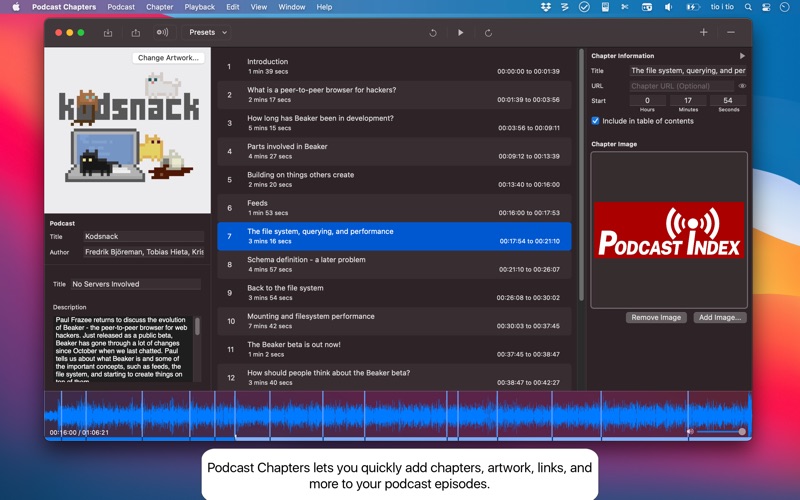Click the audio waveform timeline
Image resolution: width=800 pixels, height=500 pixels.
pyautogui.click(x=398, y=415)
